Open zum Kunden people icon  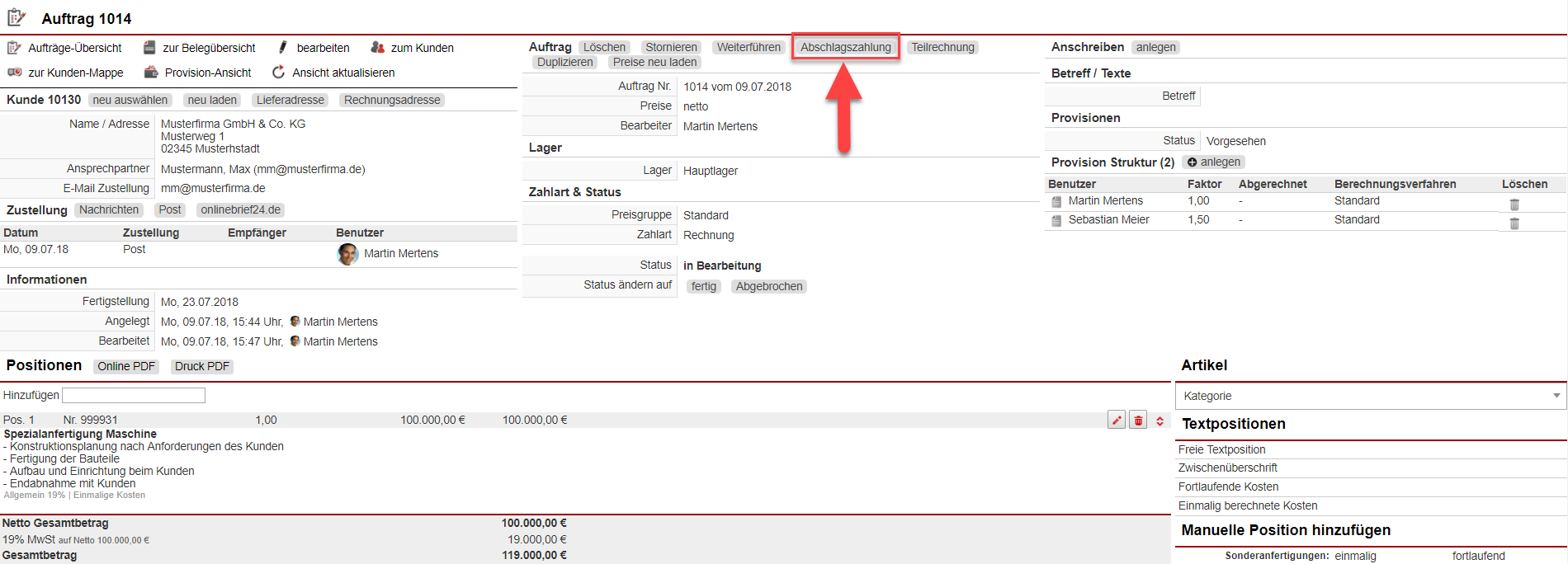pyautogui.click(x=378, y=48)
